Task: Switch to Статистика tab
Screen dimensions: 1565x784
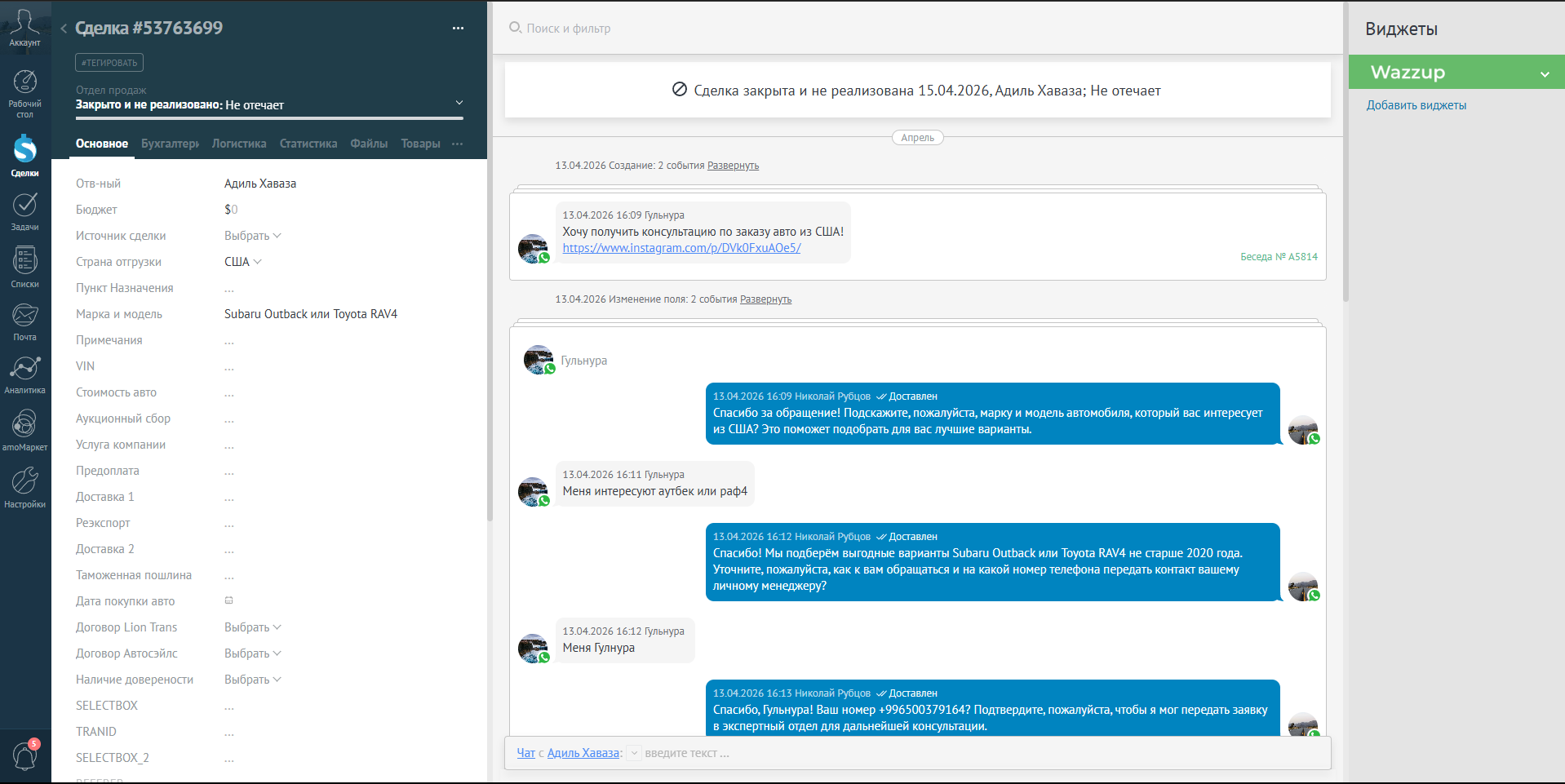Action: coord(308,144)
